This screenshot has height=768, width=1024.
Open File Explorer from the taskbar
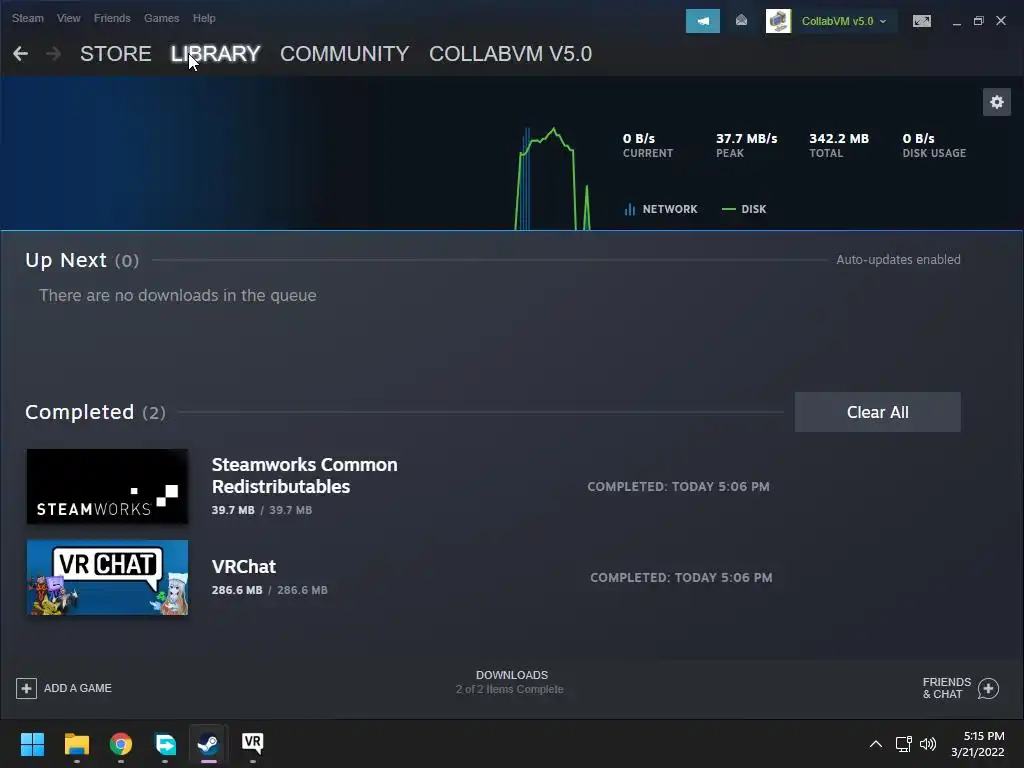point(76,744)
